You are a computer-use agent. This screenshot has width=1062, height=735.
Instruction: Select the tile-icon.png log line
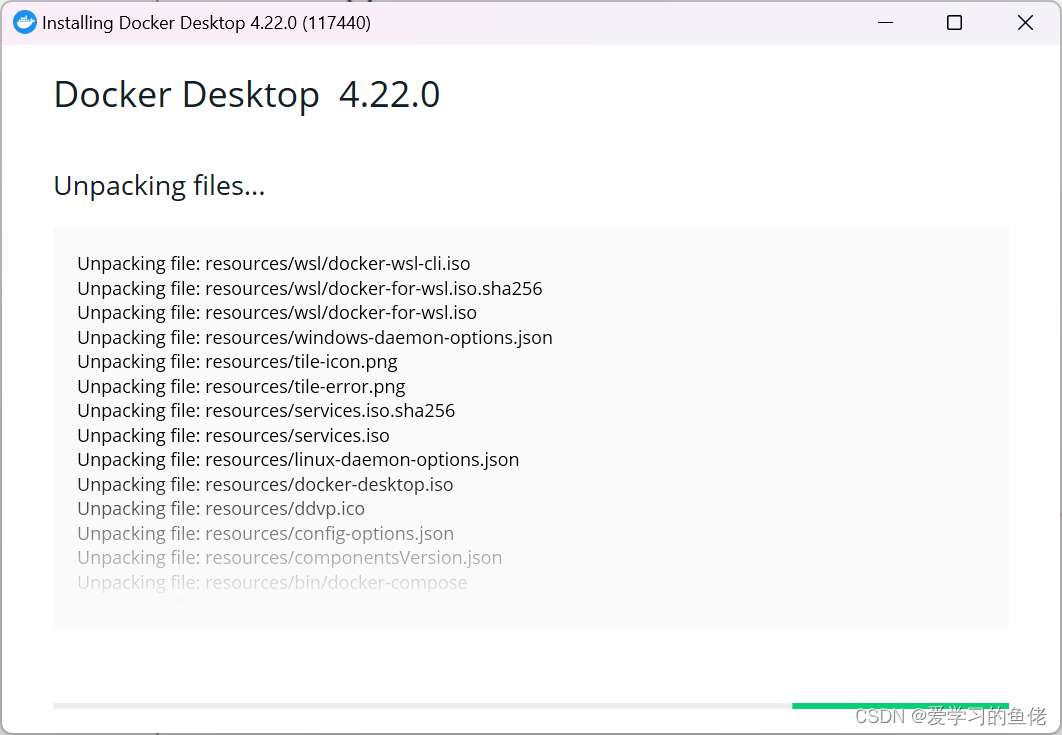click(237, 362)
